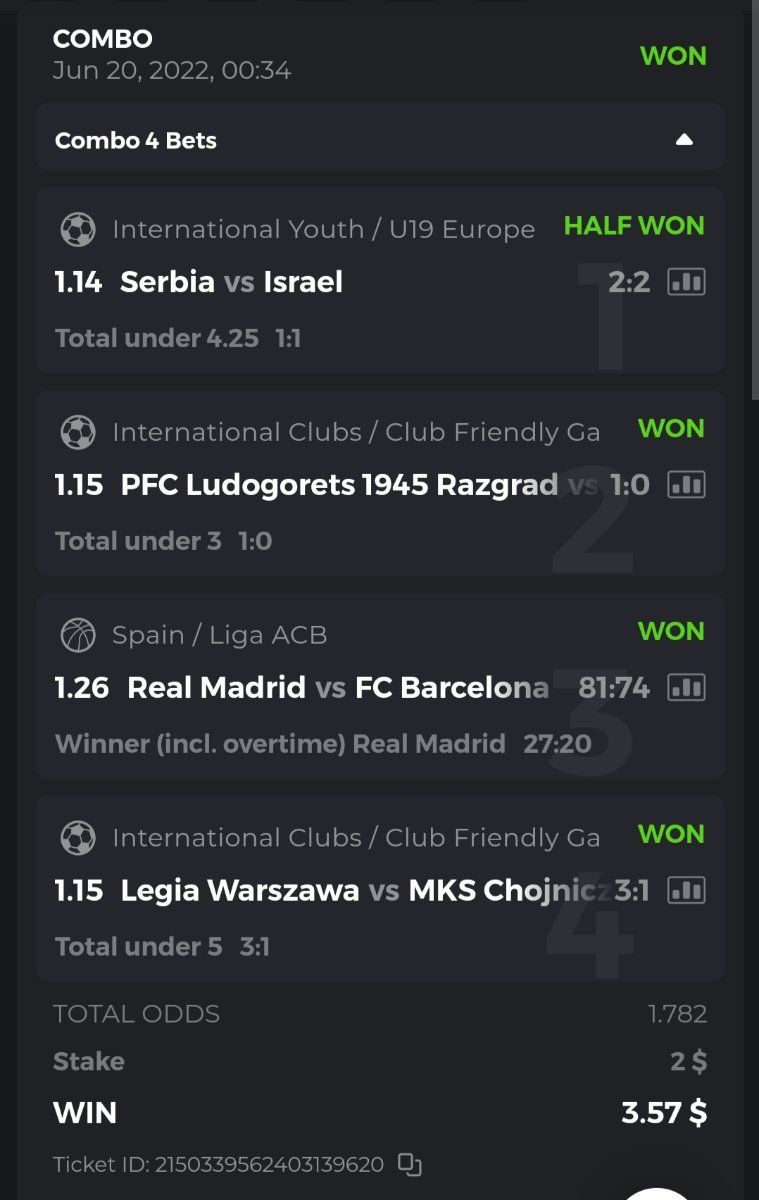759x1200 pixels.
Task: Click basketball icon beside Spain Liga ACB
Action: pyautogui.click(x=78, y=635)
